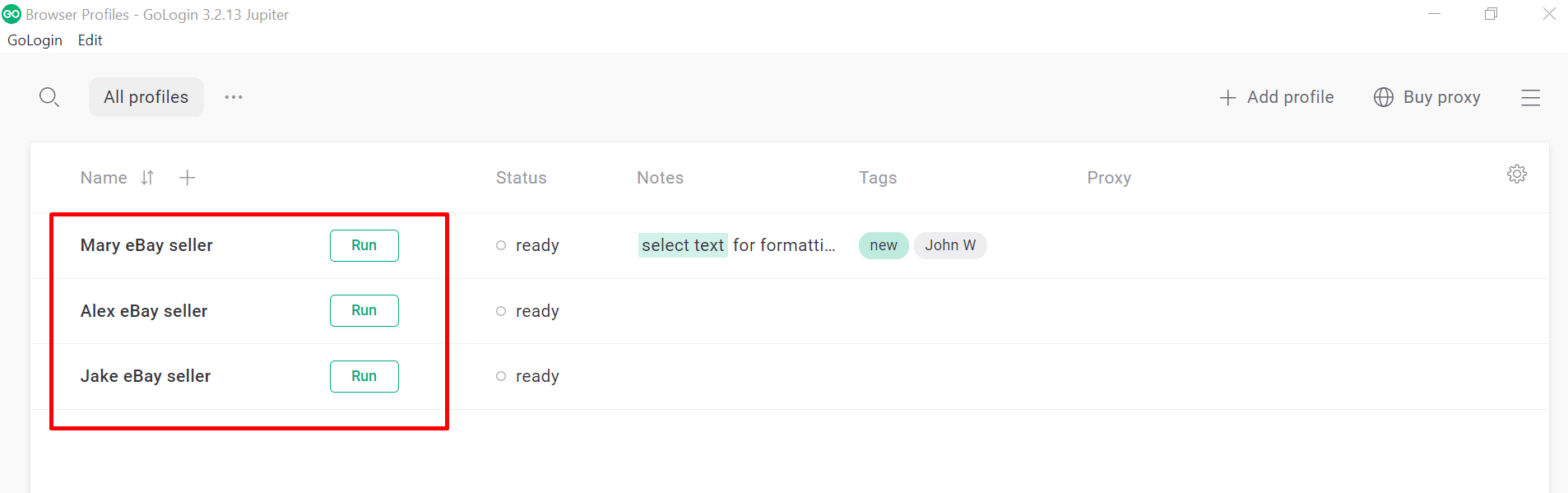This screenshot has width=1568, height=493.
Task: Open table column settings gear
Action: (x=1516, y=174)
